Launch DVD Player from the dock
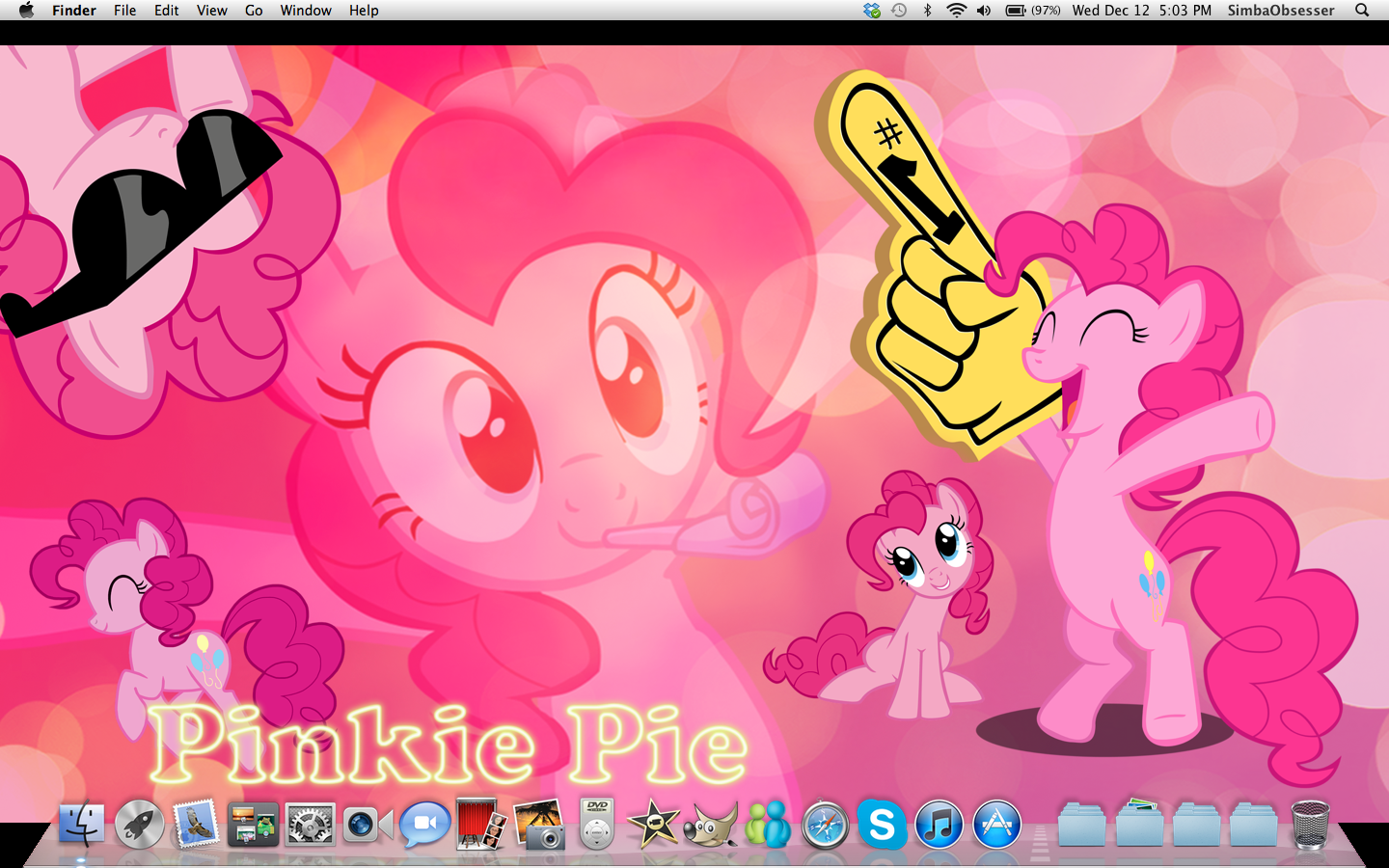Screen dimensions: 1389x868 click(596, 825)
